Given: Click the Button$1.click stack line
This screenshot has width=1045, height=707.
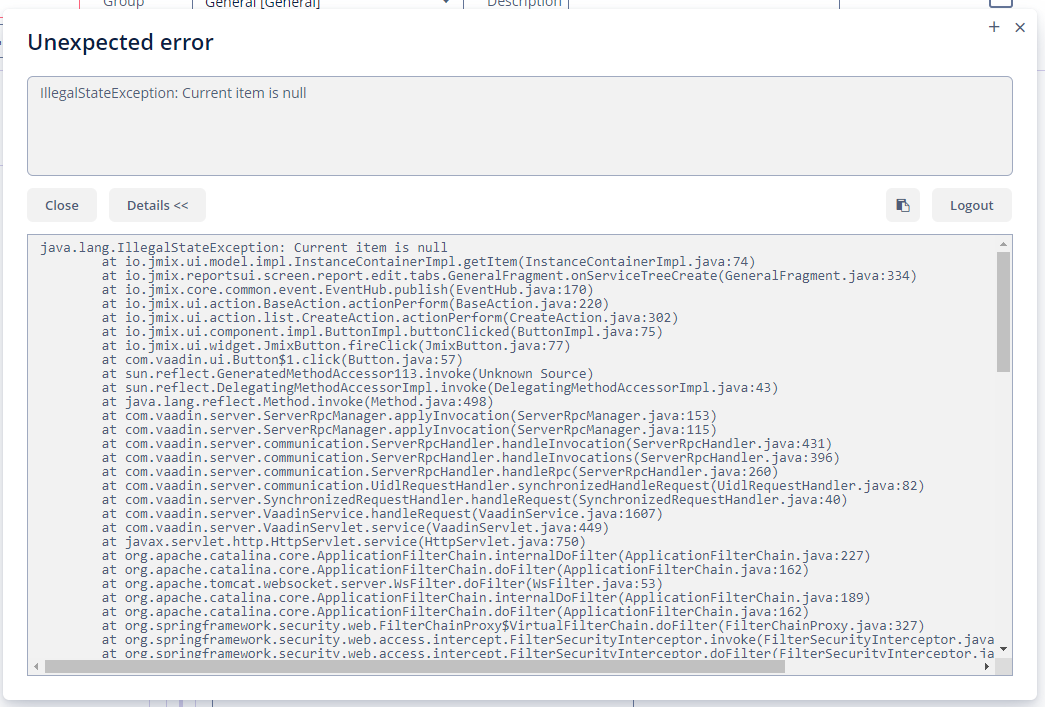Looking at the screenshot, I should tap(282, 360).
